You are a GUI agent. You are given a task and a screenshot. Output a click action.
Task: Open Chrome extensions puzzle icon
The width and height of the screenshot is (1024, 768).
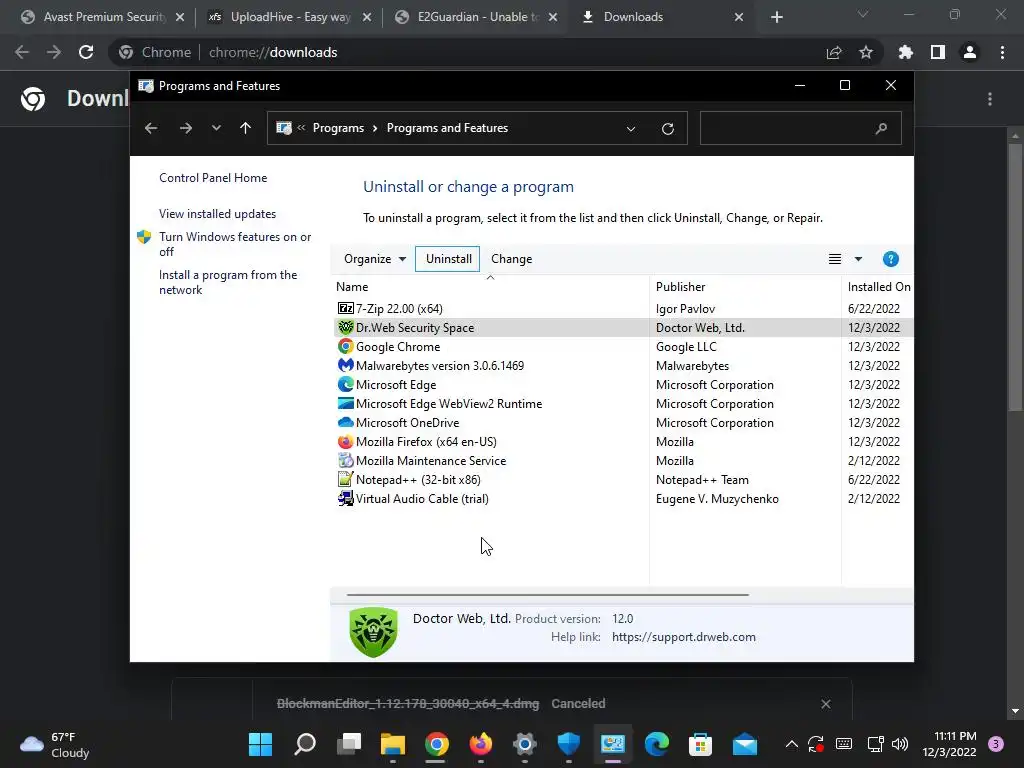(x=905, y=52)
